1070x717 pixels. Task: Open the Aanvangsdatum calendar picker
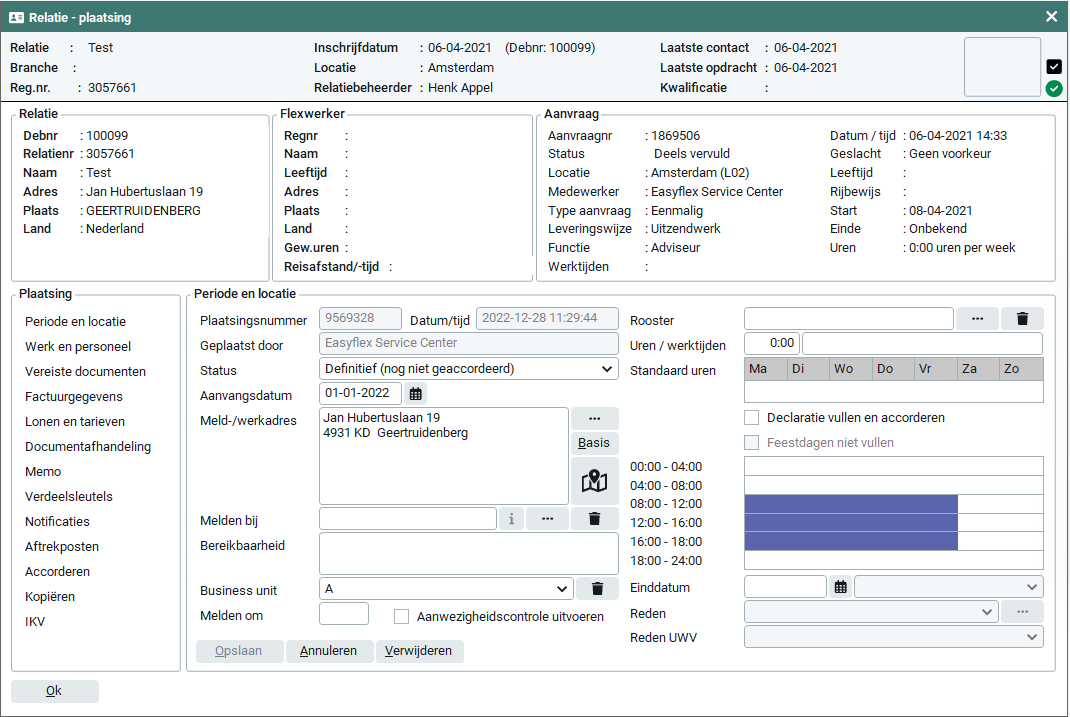(416, 394)
